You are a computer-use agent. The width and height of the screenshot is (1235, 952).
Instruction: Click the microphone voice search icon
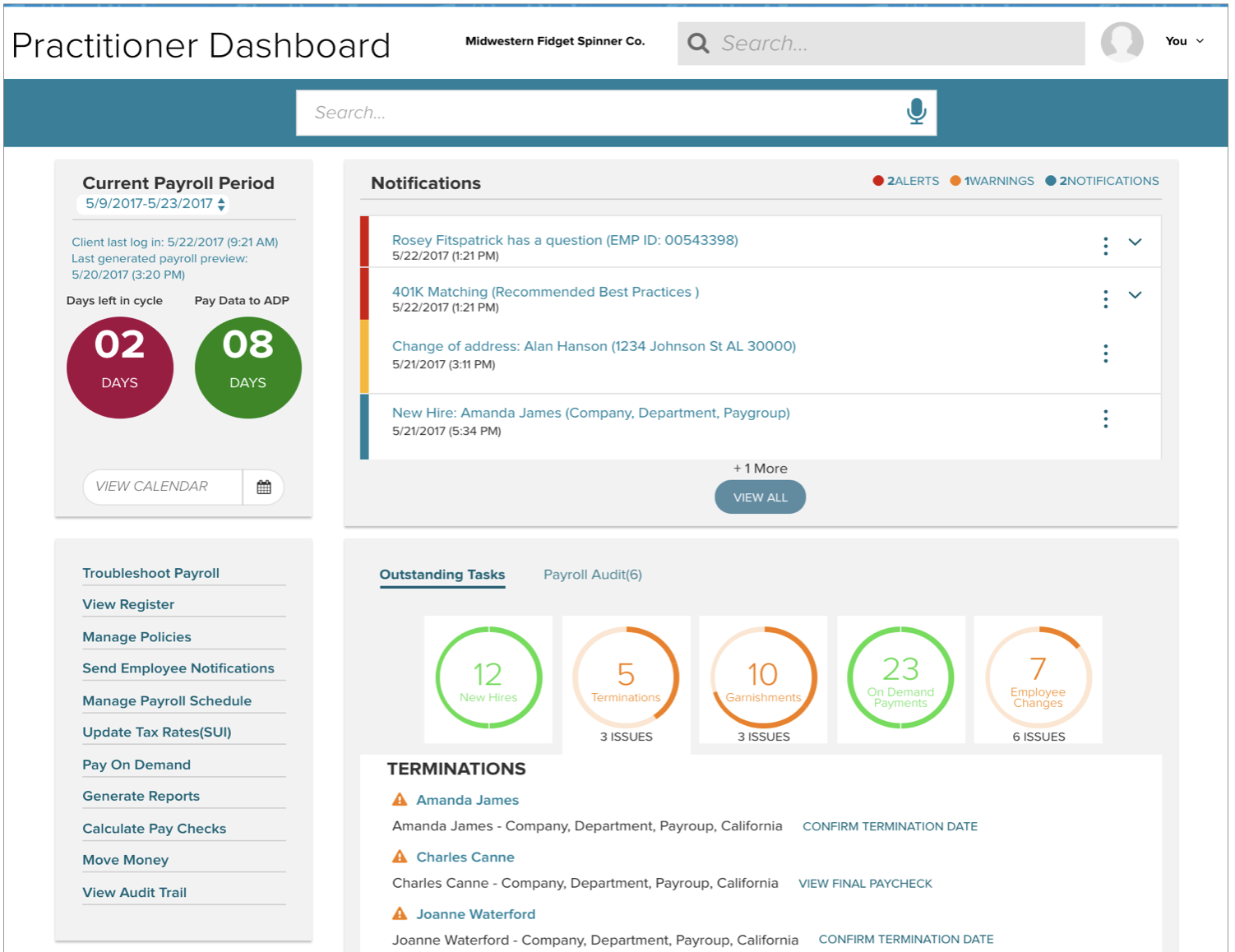916,112
